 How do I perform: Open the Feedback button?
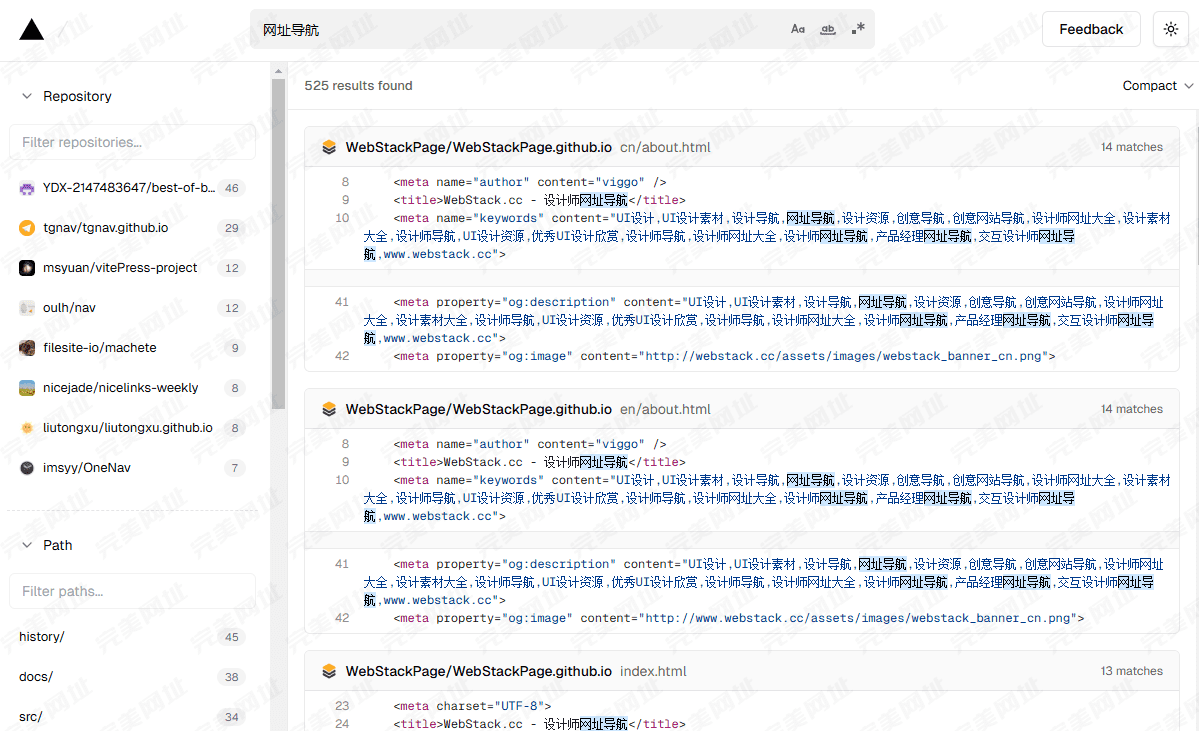pos(1090,29)
